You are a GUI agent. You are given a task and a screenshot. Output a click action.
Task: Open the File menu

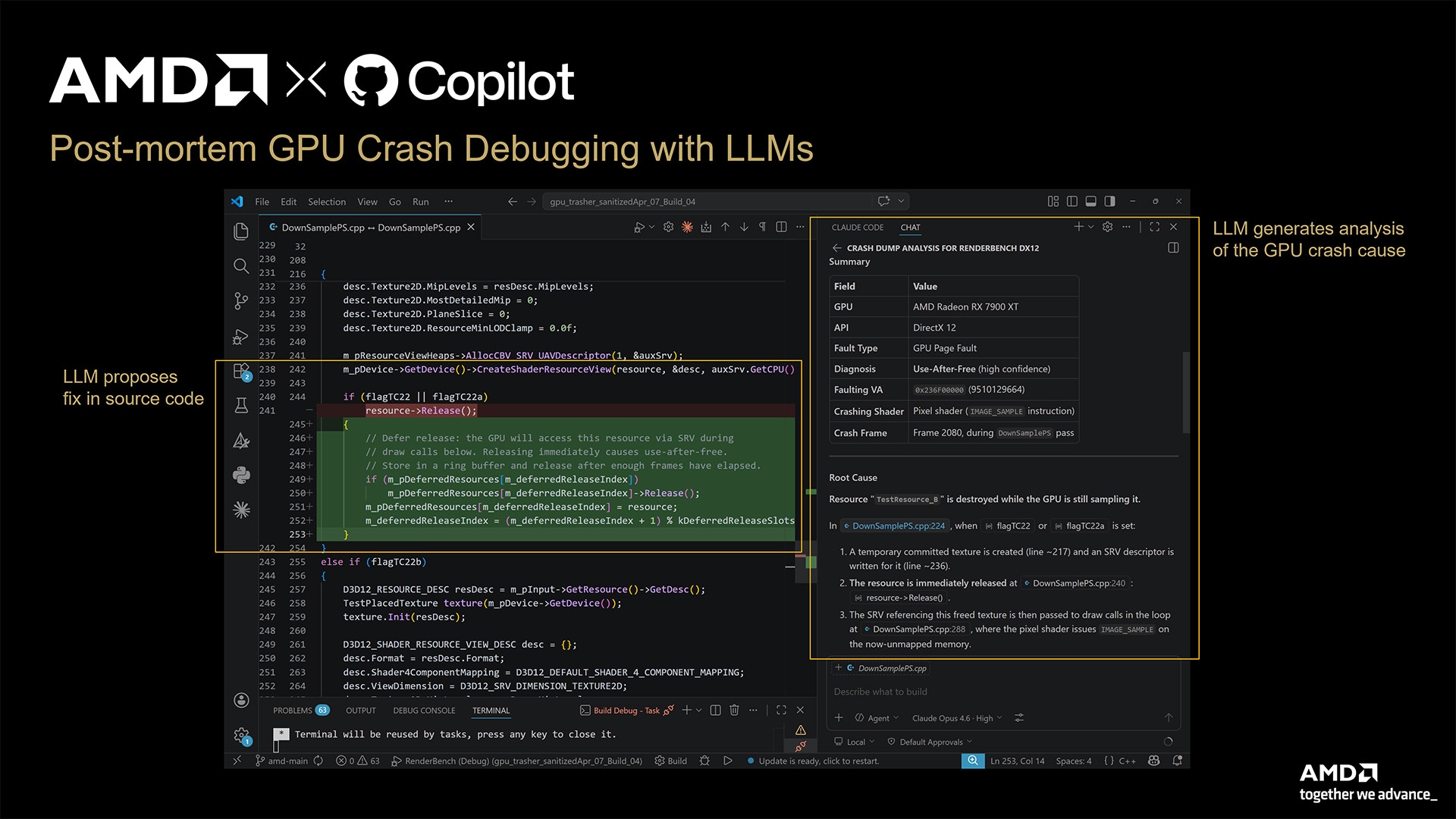click(x=262, y=202)
